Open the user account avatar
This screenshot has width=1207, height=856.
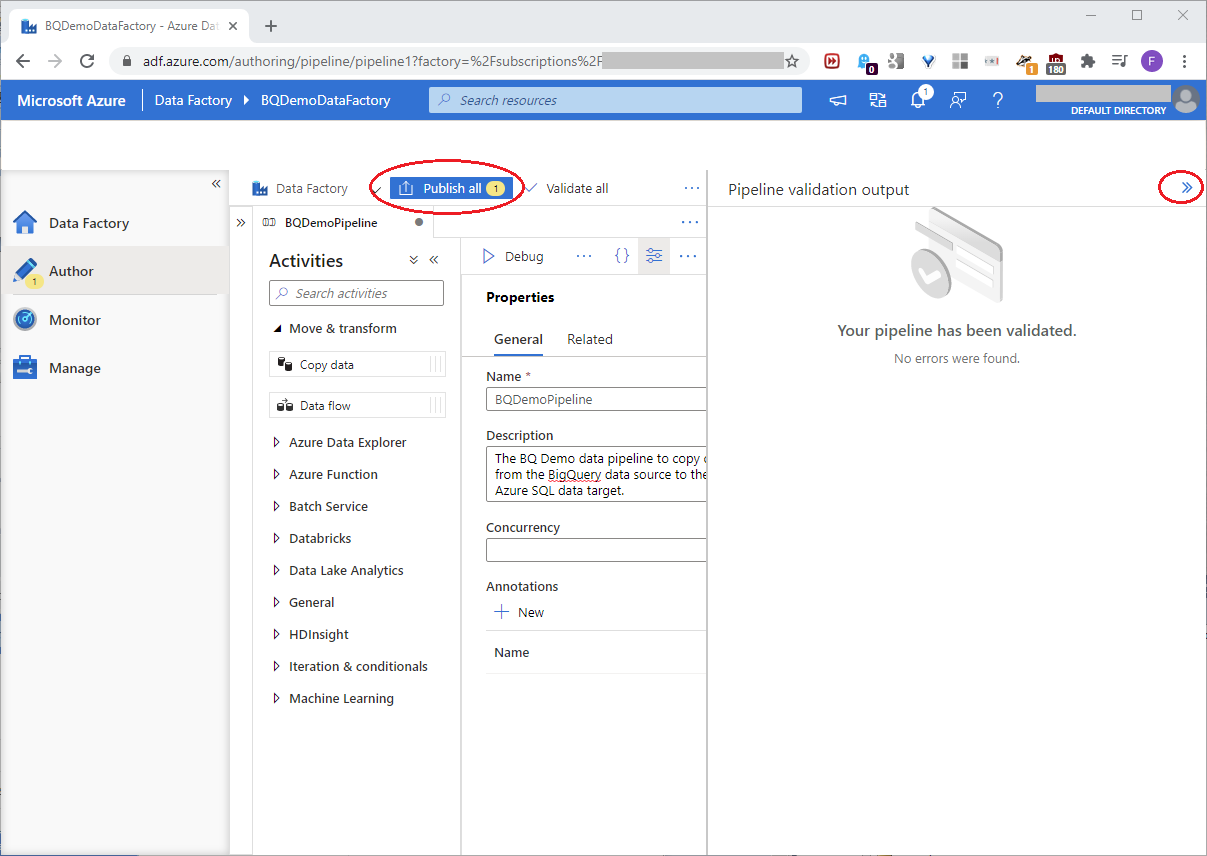pyautogui.click(x=1186, y=99)
